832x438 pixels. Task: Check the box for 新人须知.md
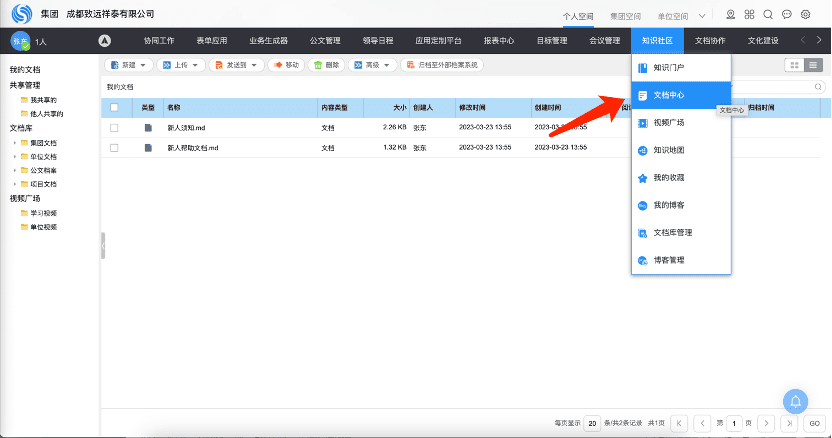[x=114, y=128]
